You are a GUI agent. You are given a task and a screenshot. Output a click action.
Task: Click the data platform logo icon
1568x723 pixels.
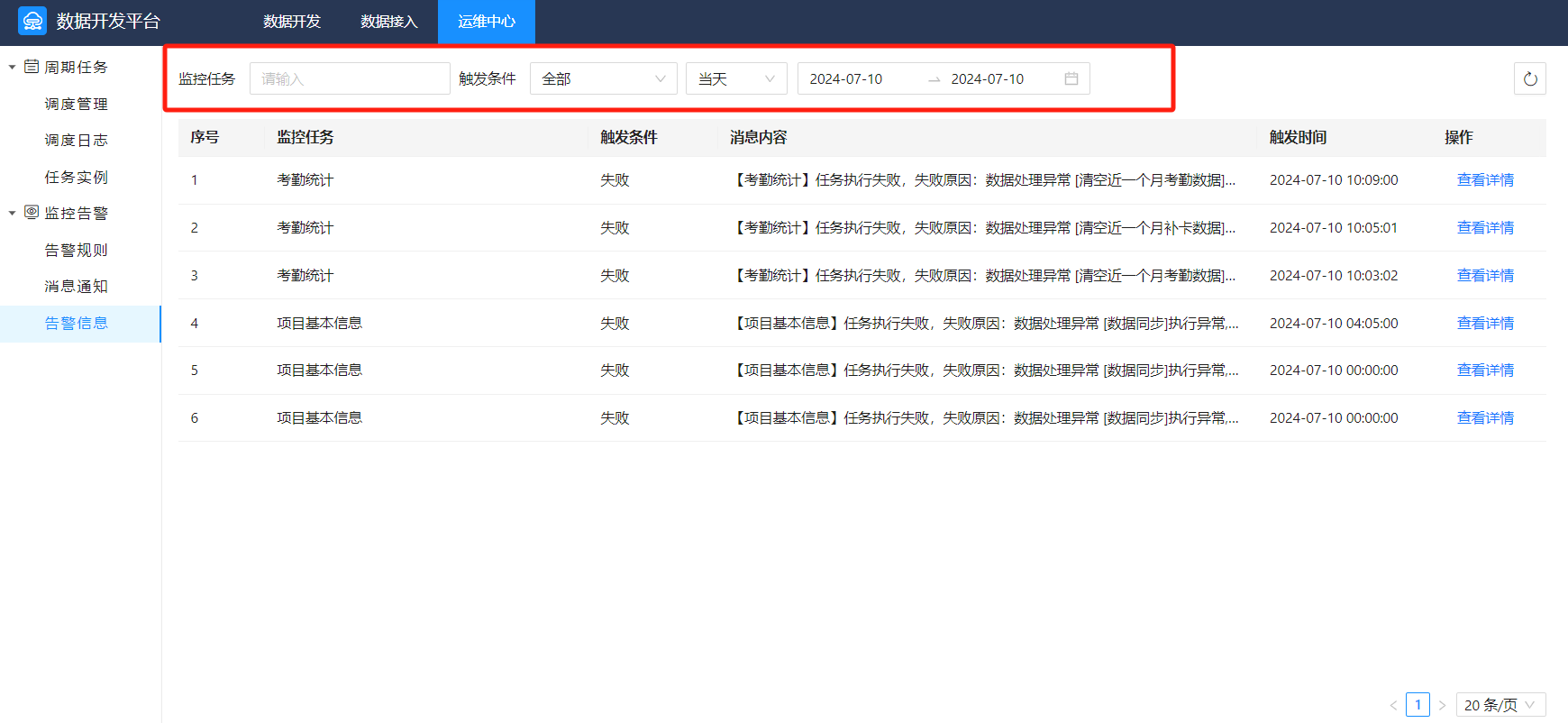pyautogui.click(x=32, y=21)
